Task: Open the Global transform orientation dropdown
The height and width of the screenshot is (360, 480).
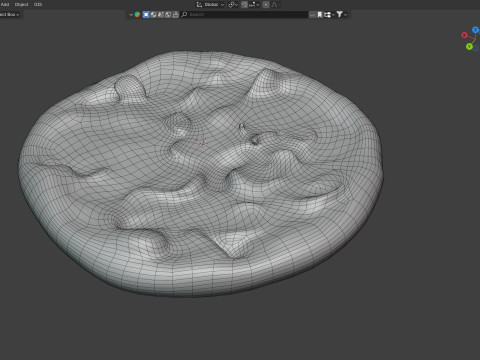Action: click(x=210, y=5)
